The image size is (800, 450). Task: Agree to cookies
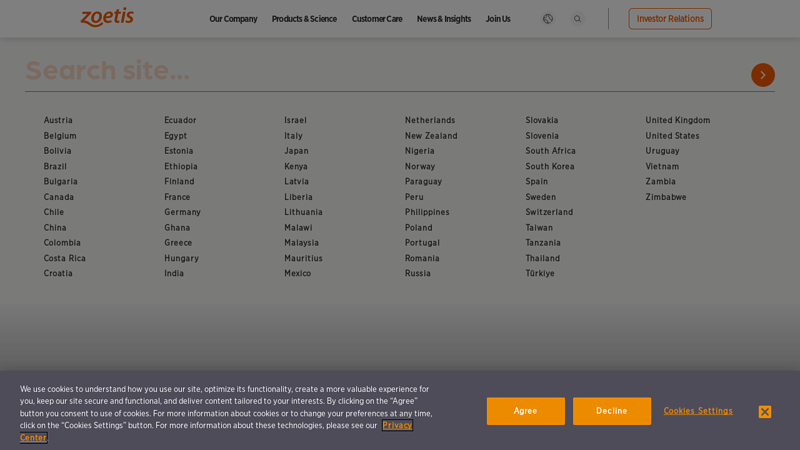coord(525,411)
